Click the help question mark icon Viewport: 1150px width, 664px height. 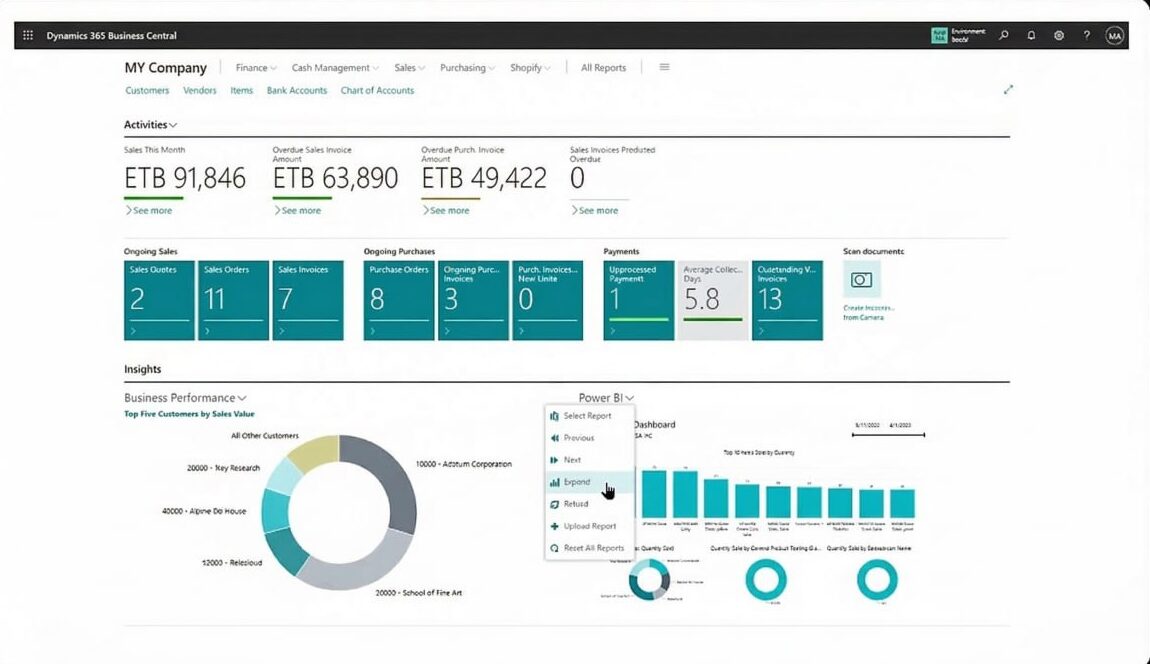[x=1087, y=36]
